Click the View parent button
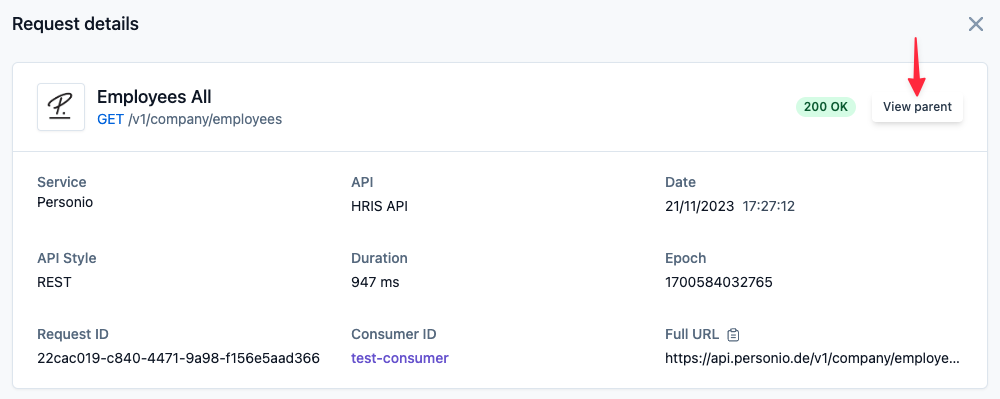This screenshot has width=1000, height=399. pyautogui.click(x=917, y=107)
